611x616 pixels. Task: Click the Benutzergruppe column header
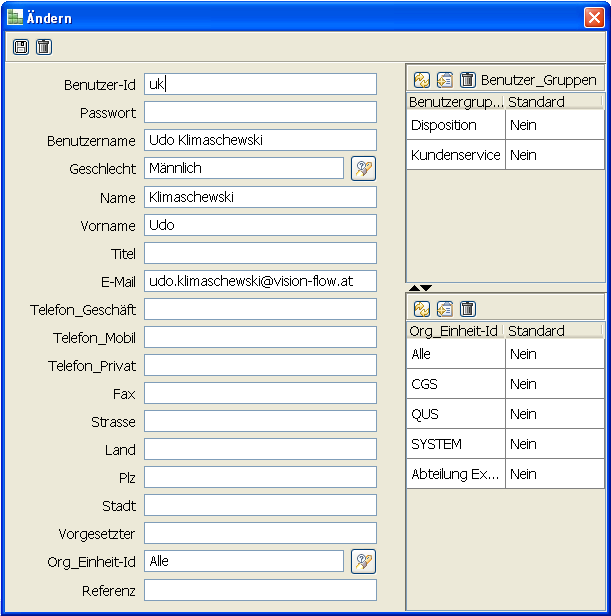click(455, 102)
